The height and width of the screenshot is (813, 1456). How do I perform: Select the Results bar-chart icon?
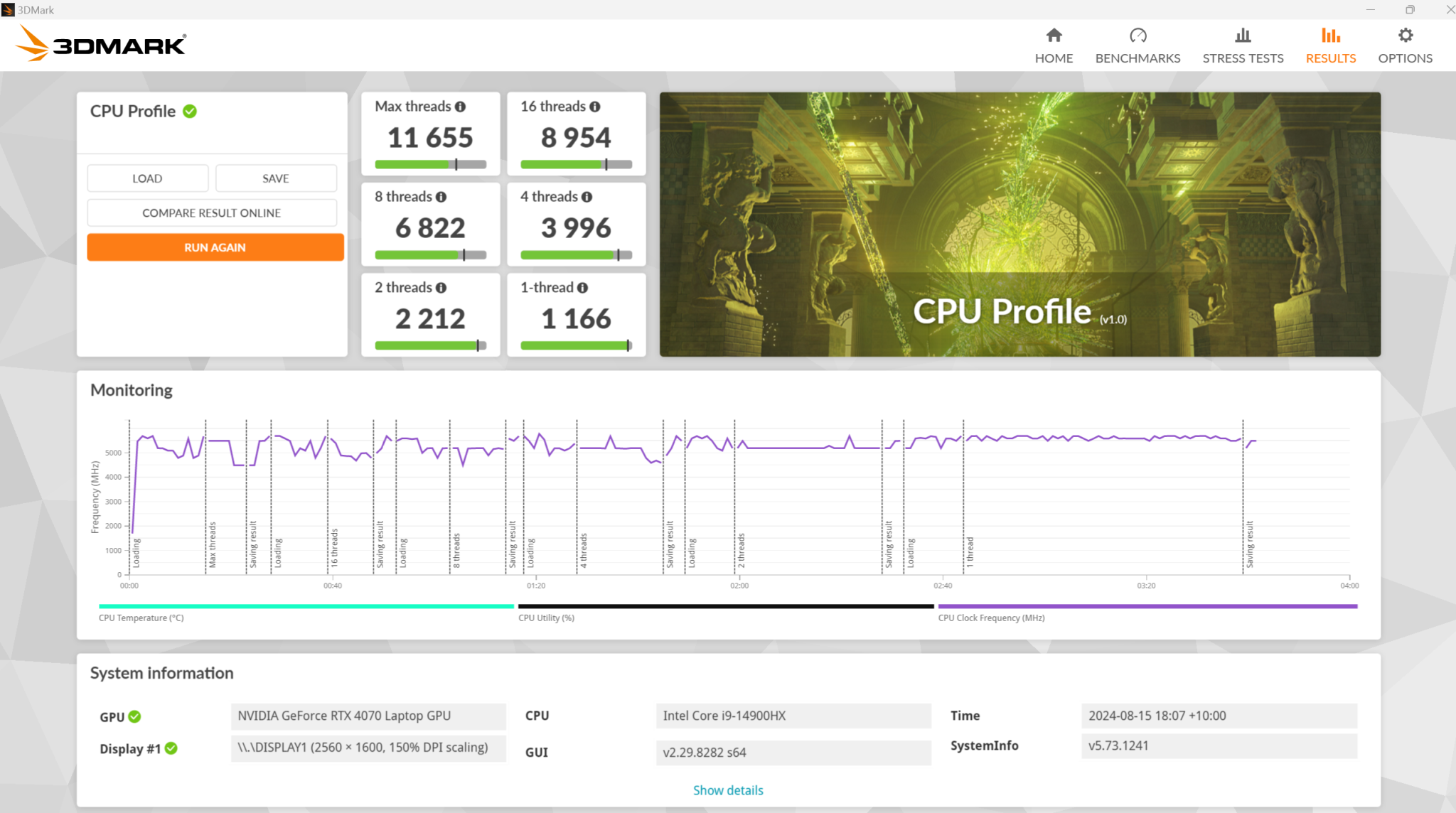coord(1330,34)
